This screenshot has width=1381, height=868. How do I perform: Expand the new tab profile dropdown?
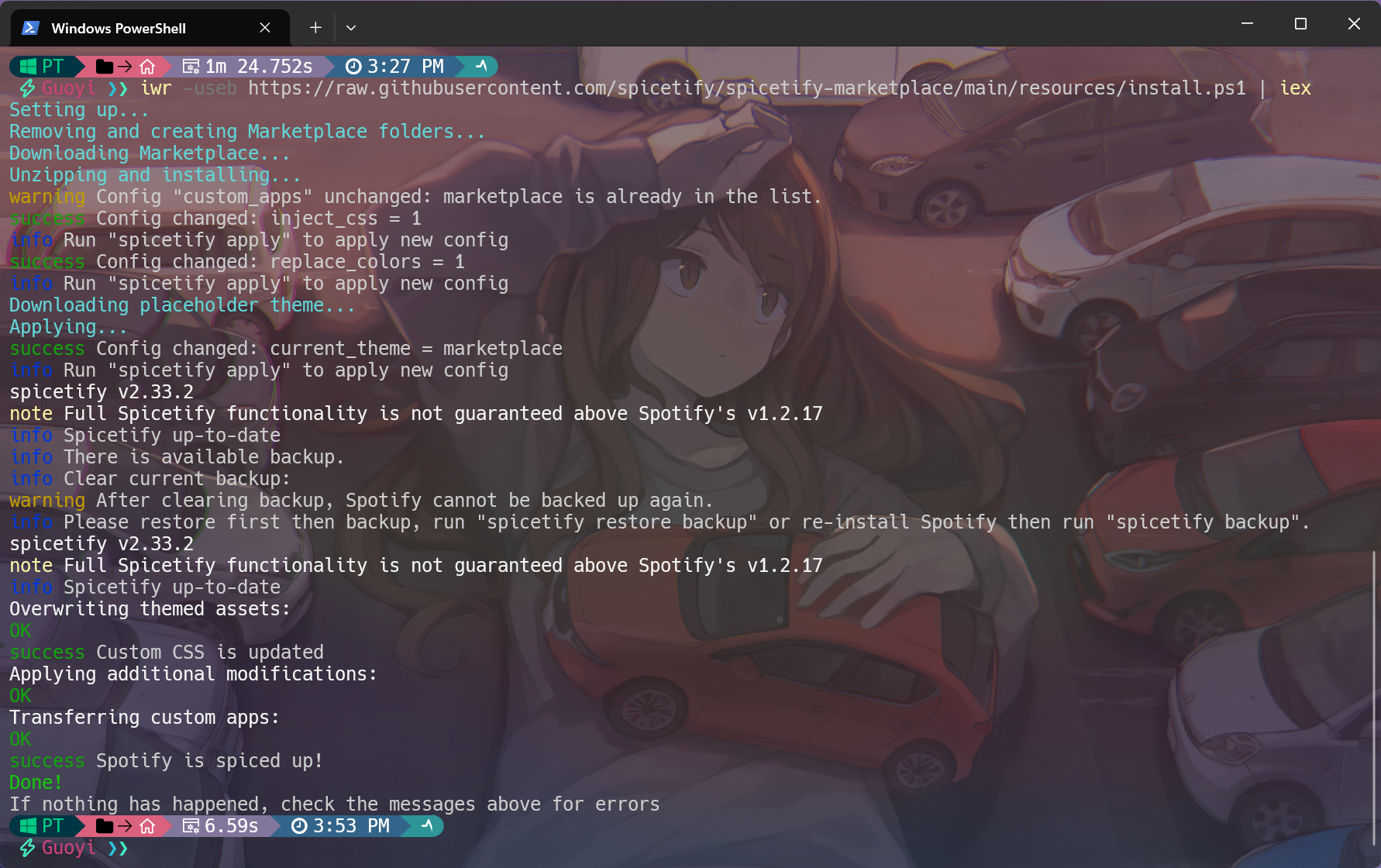point(351,28)
